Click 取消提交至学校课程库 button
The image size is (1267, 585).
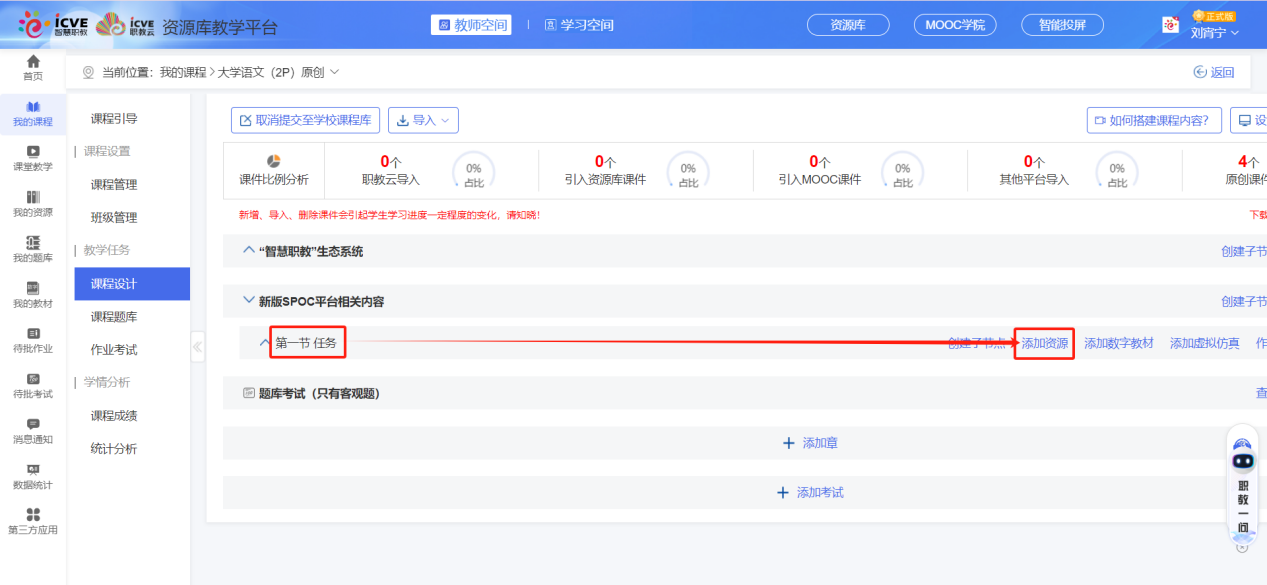coord(305,120)
